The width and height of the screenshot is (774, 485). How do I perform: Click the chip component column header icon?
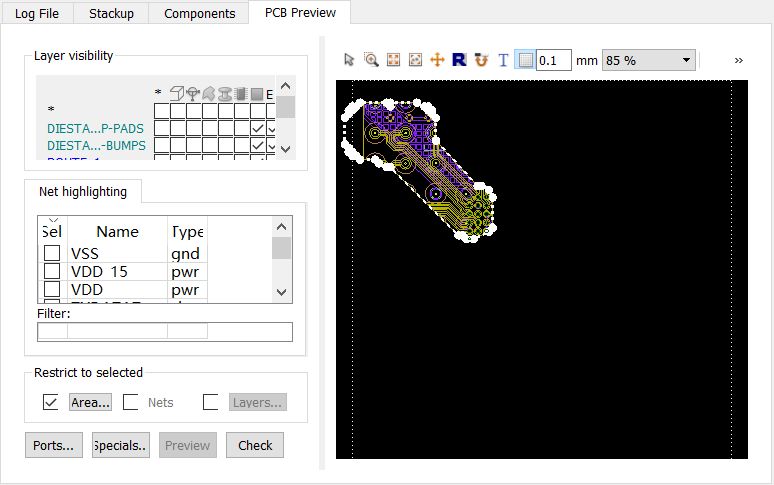241,93
